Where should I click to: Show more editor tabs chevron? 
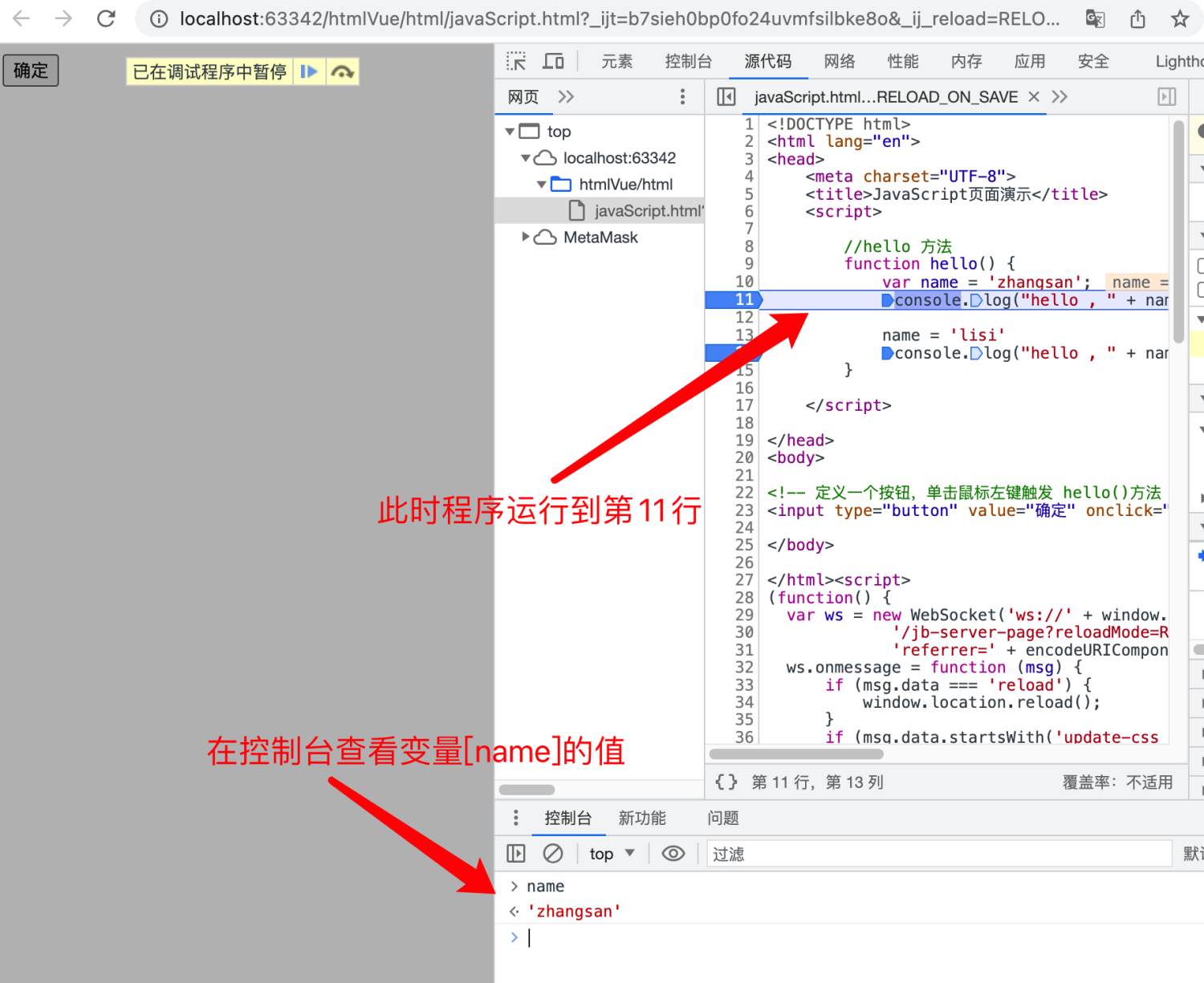point(1060,97)
